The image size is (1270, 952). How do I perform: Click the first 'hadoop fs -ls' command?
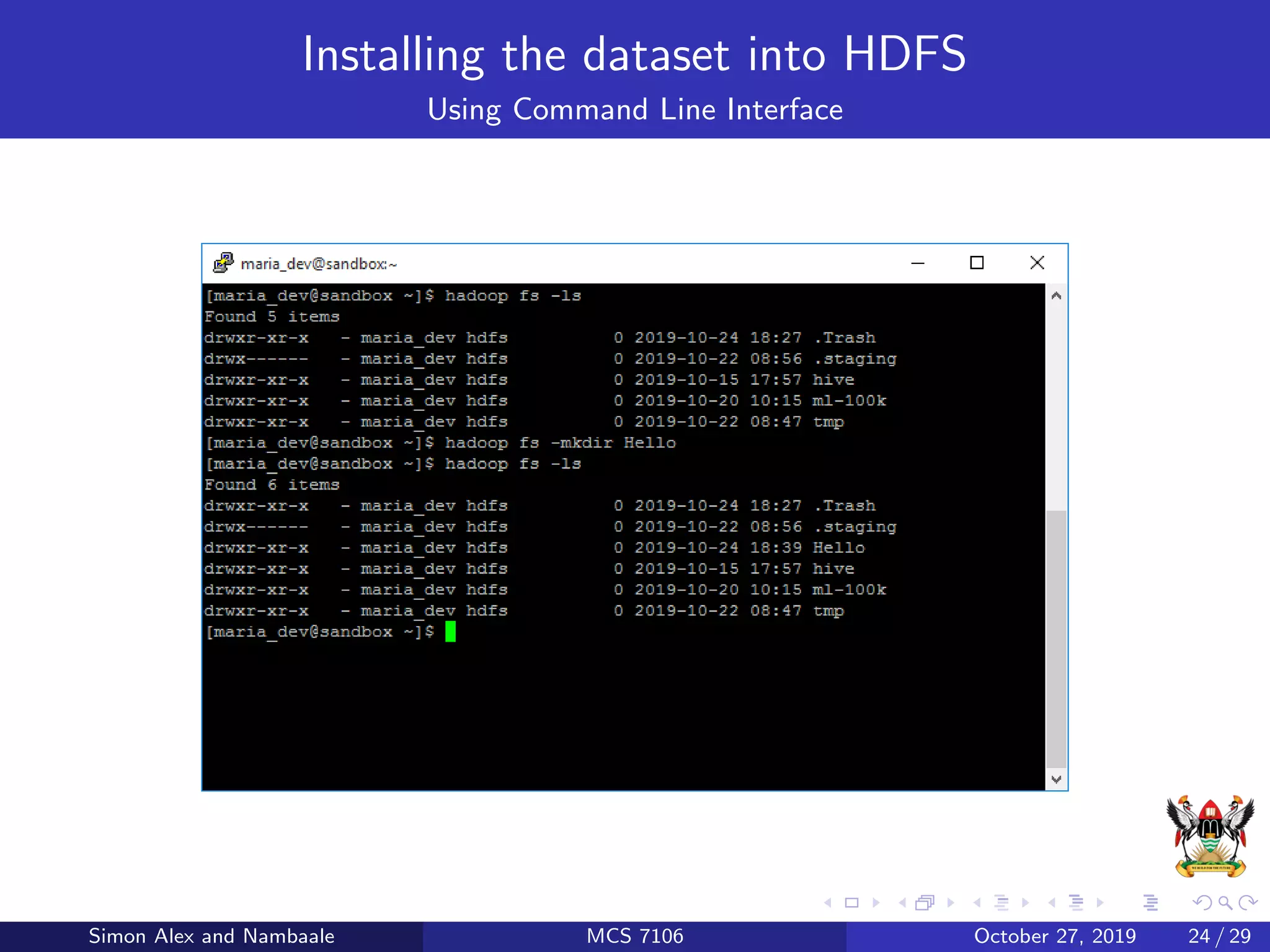(513, 296)
